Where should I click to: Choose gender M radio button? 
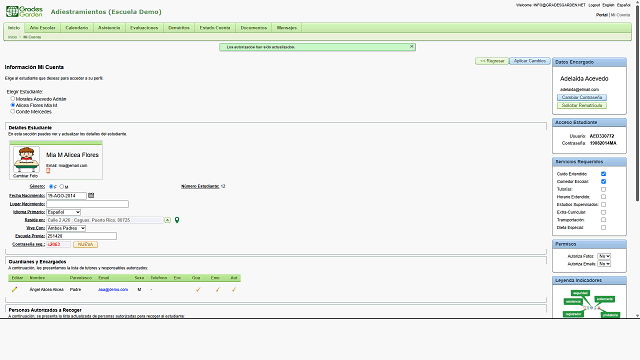click(62, 187)
